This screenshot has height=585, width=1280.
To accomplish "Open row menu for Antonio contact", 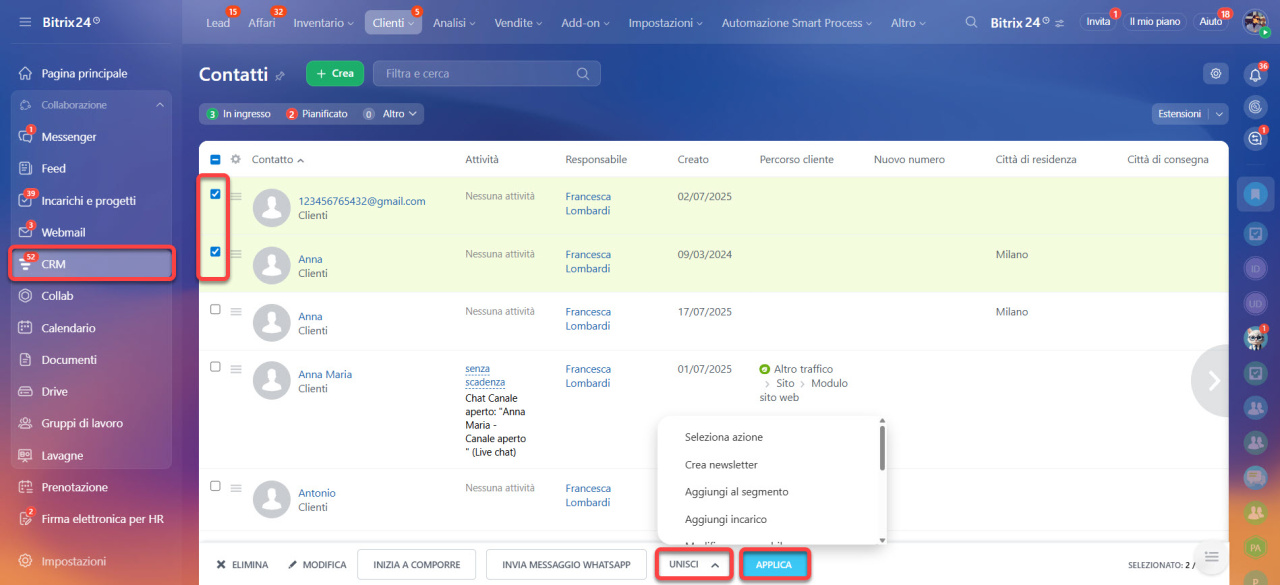I will point(237,488).
